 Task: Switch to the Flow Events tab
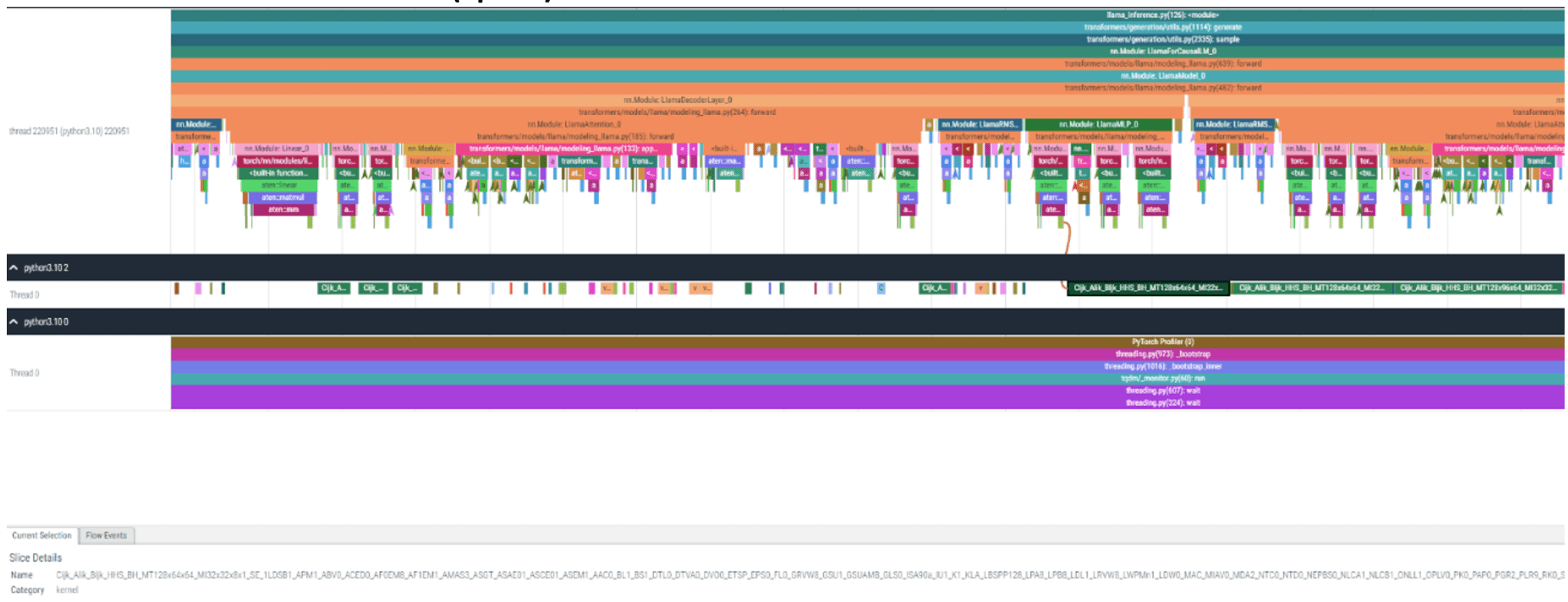[x=106, y=536]
